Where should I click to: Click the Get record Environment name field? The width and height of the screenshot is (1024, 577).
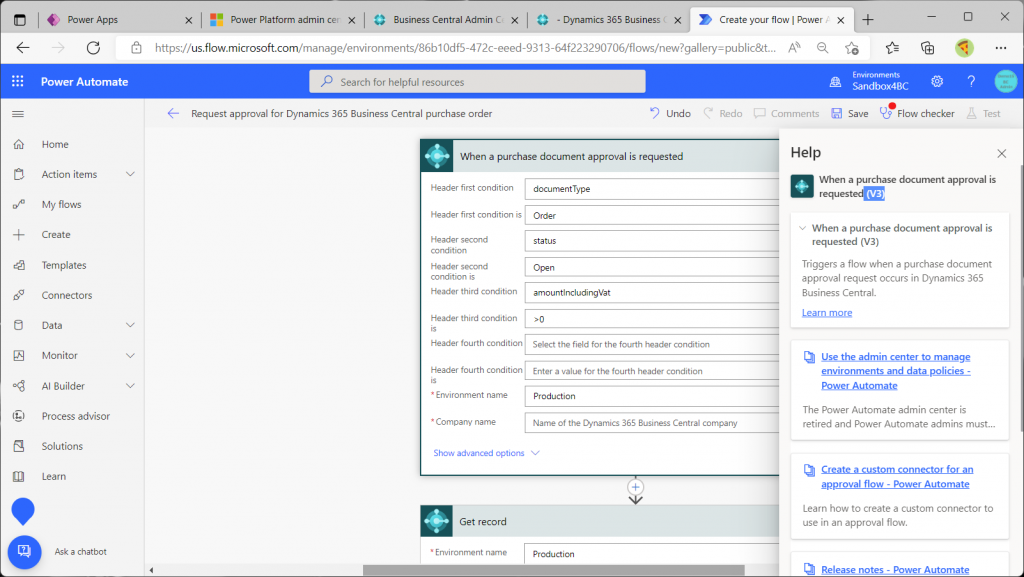coord(651,554)
